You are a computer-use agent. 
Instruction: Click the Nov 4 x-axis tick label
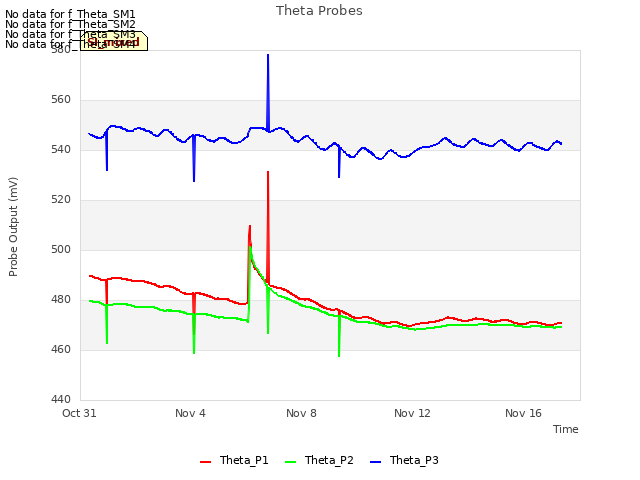pos(190,413)
